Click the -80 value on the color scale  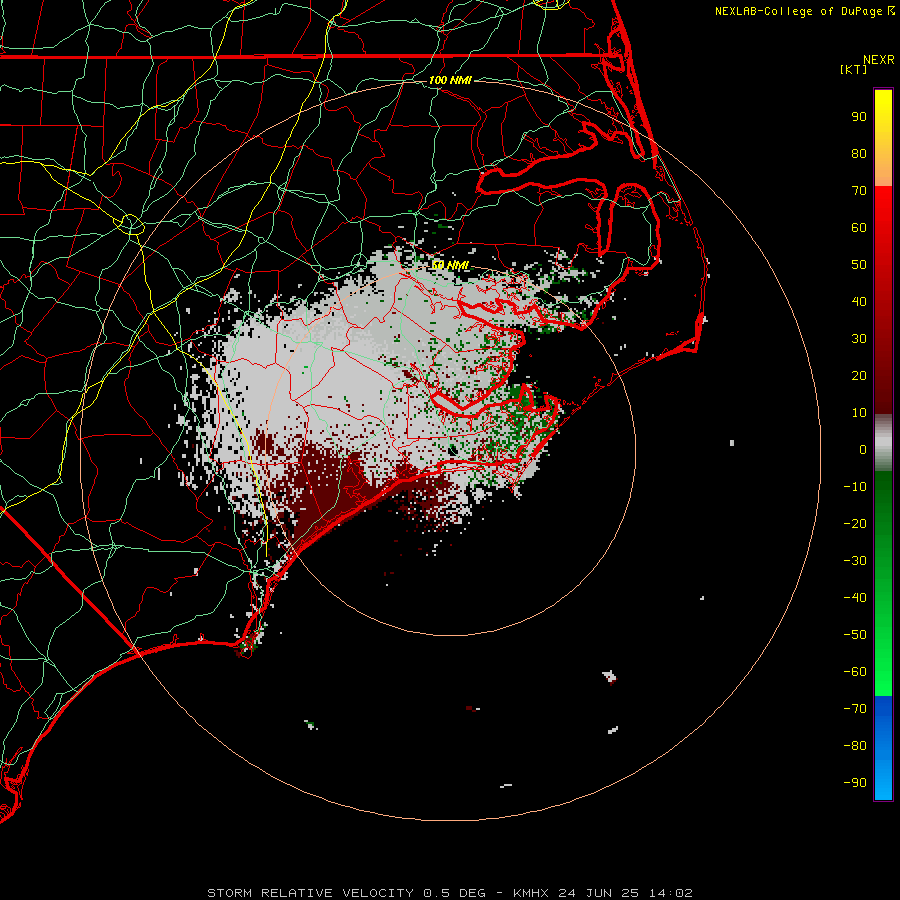(855, 746)
